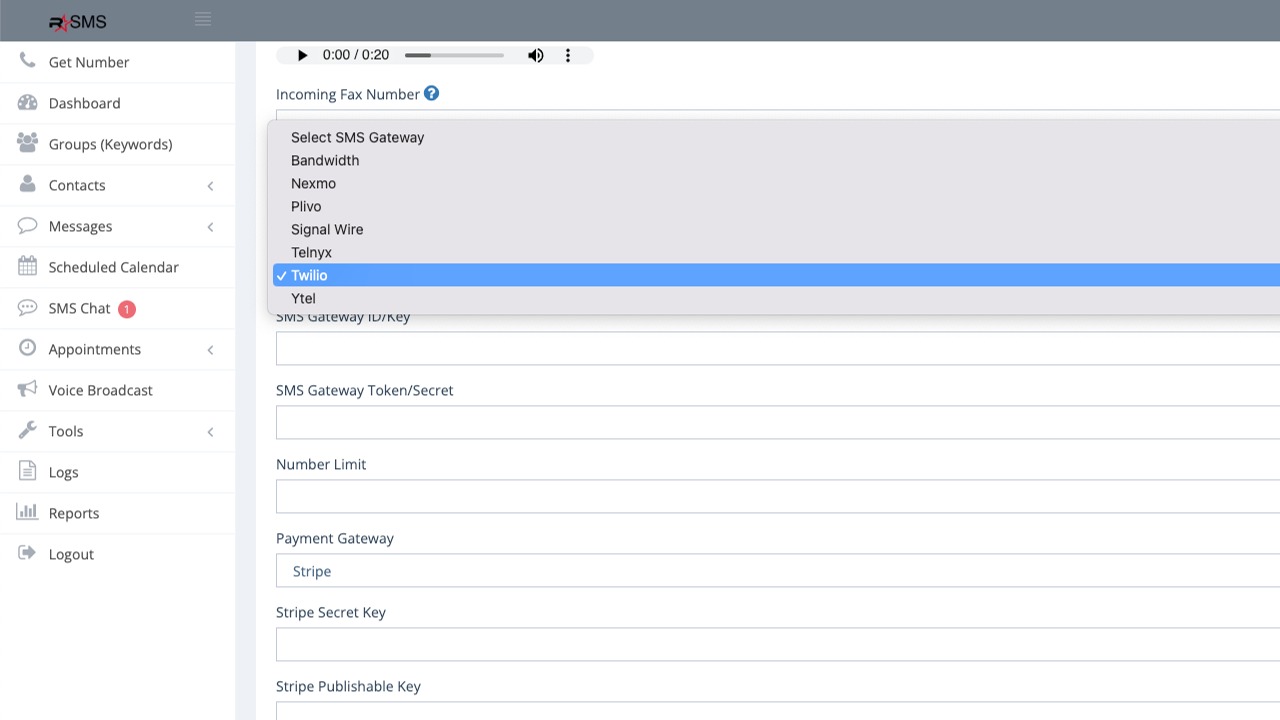
Task: Click the Reports bar chart icon
Action: (27, 512)
